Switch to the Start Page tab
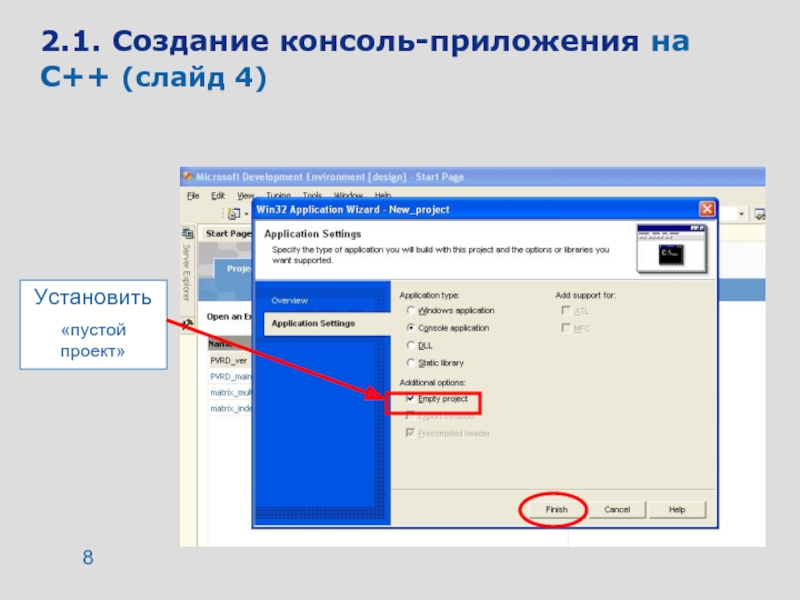The height and width of the screenshot is (600, 800). coord(227,234)
